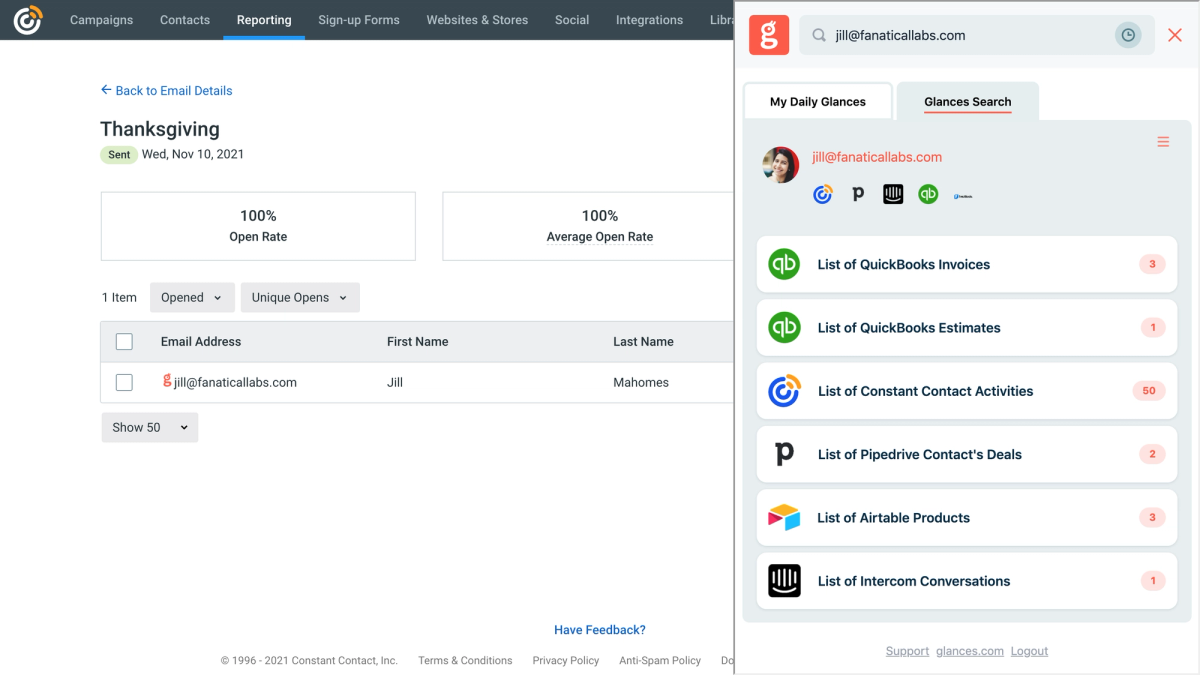
Task: Open the Campaigns menu
Action: point(101,19)
